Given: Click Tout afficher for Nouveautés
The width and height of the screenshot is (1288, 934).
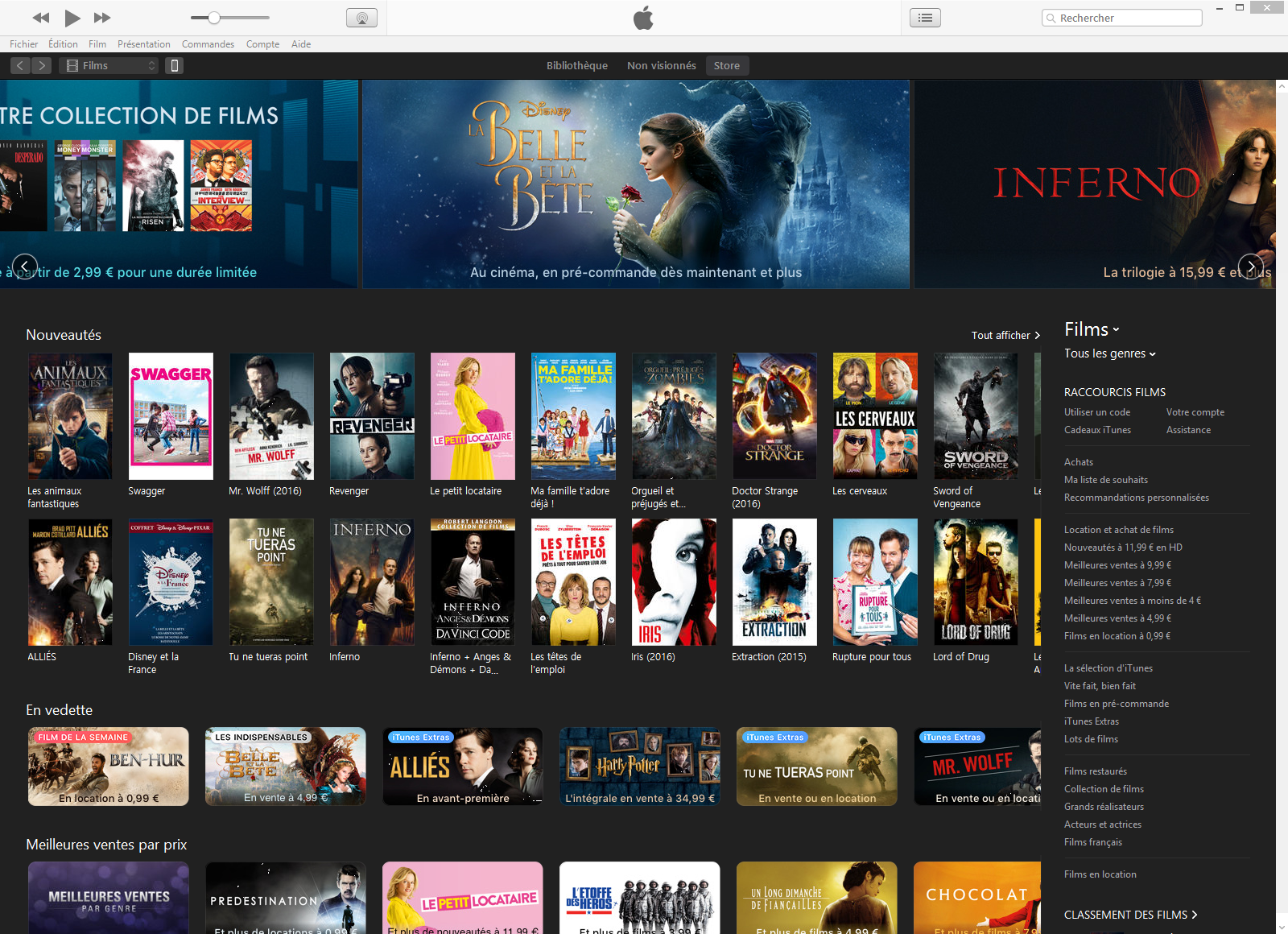Looking at the screenshot, I should [1005, 336].
